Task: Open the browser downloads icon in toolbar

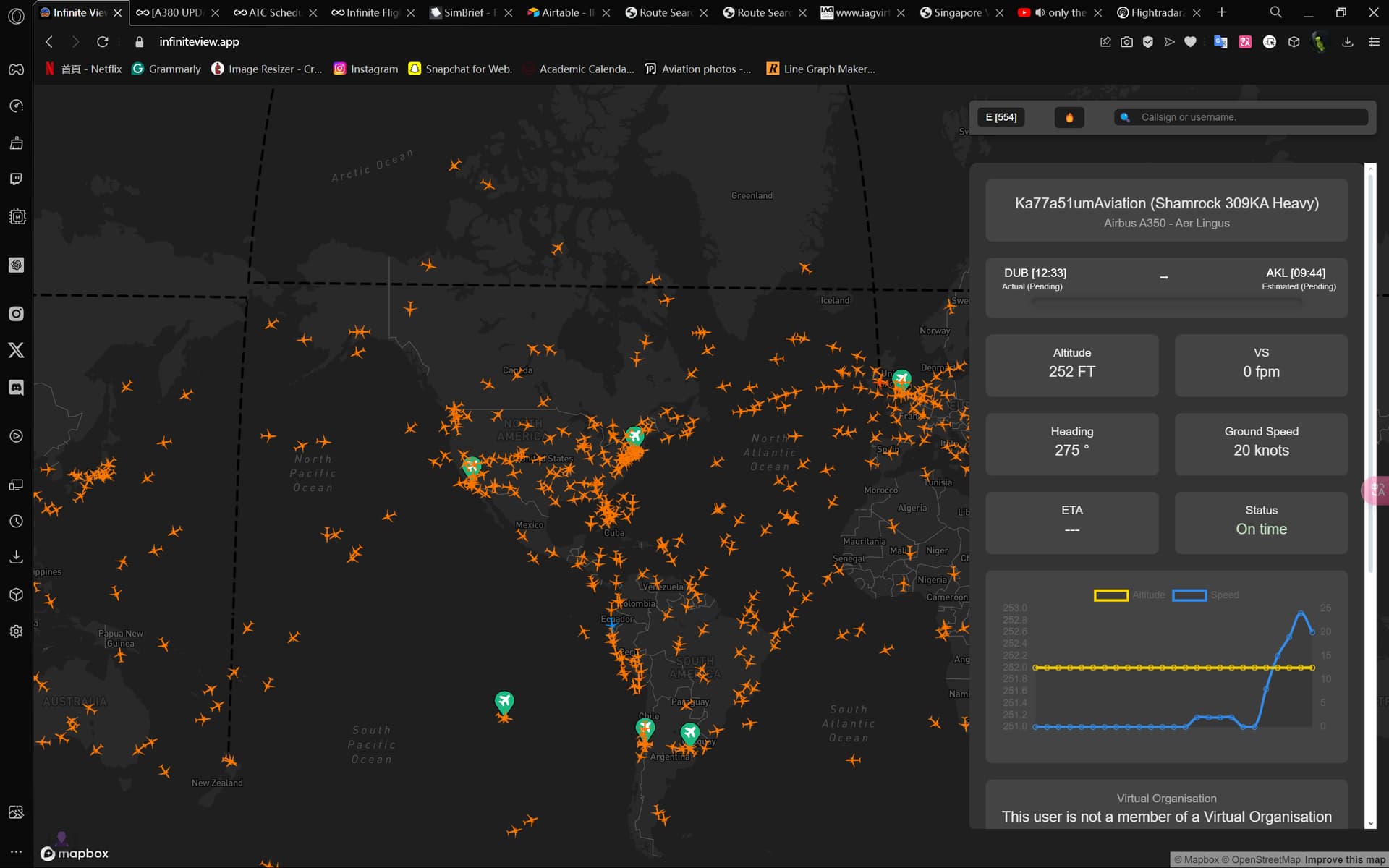Action: (1347, 42)
